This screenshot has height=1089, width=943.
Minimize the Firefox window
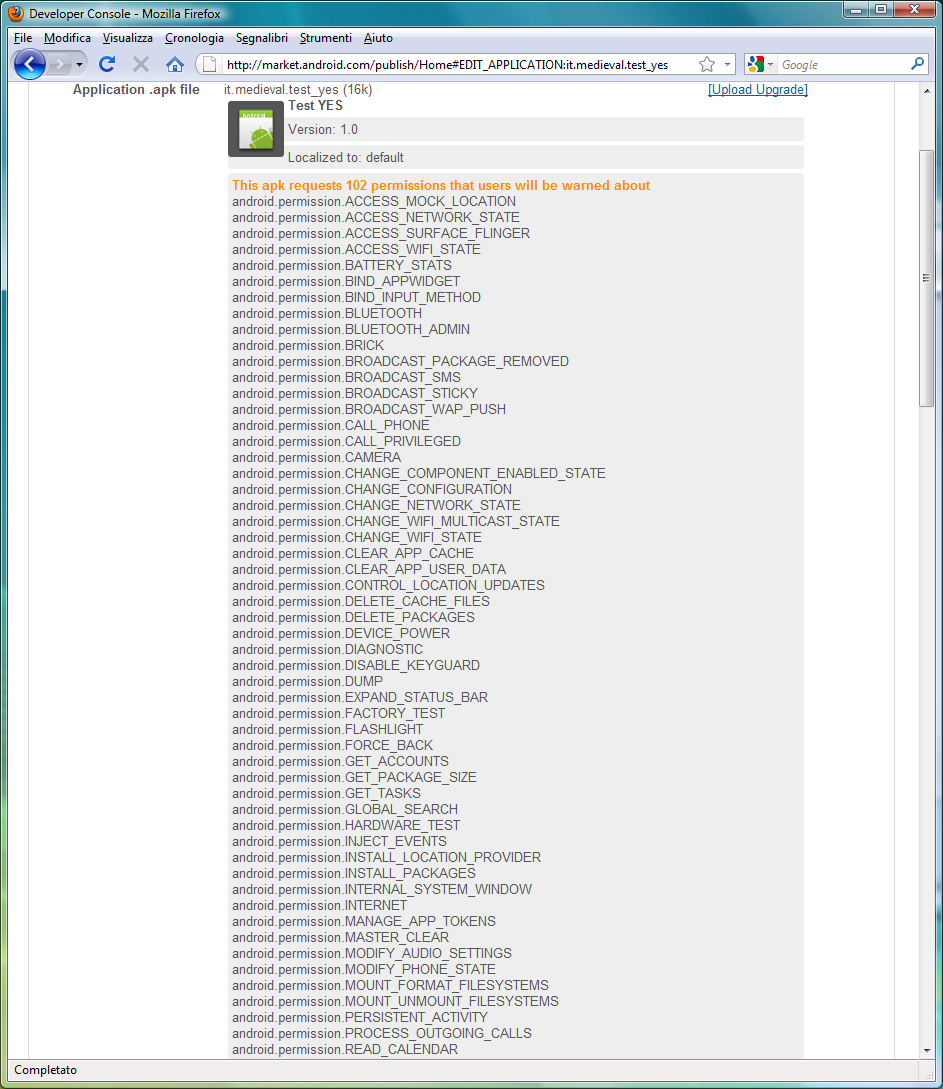tap(856, 10)
